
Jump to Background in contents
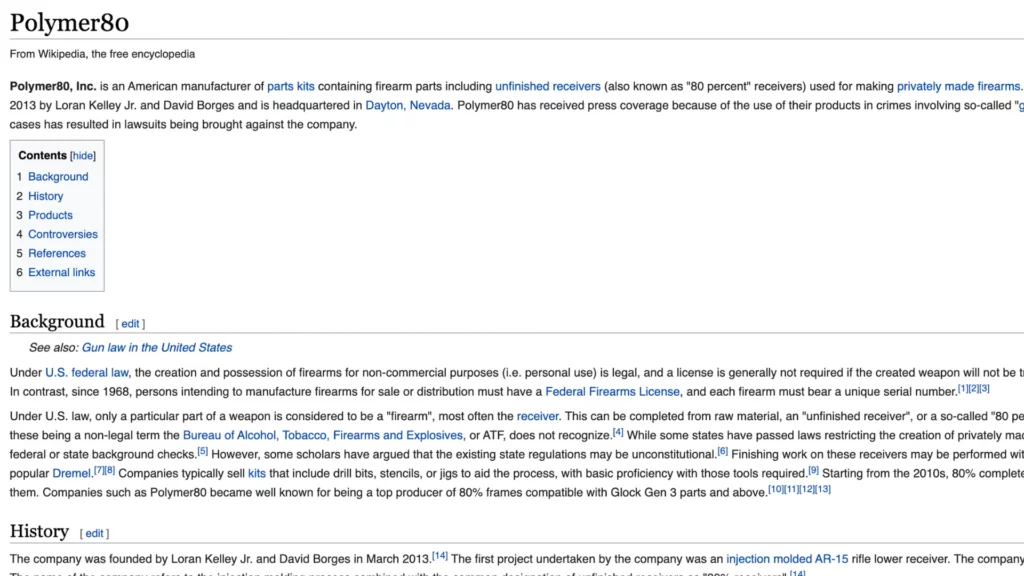58,177
